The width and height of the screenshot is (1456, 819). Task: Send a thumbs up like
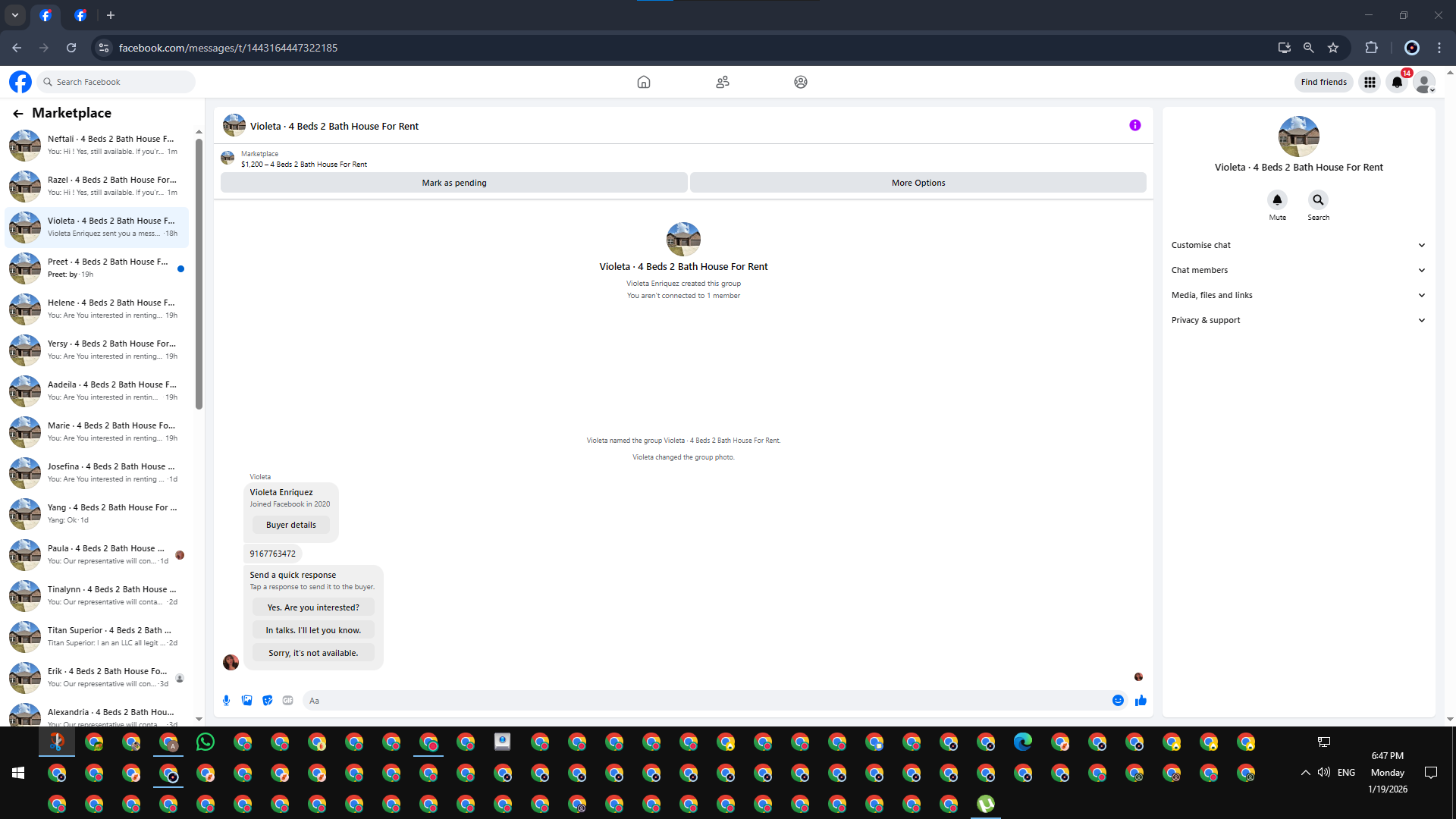[1141, 701]
